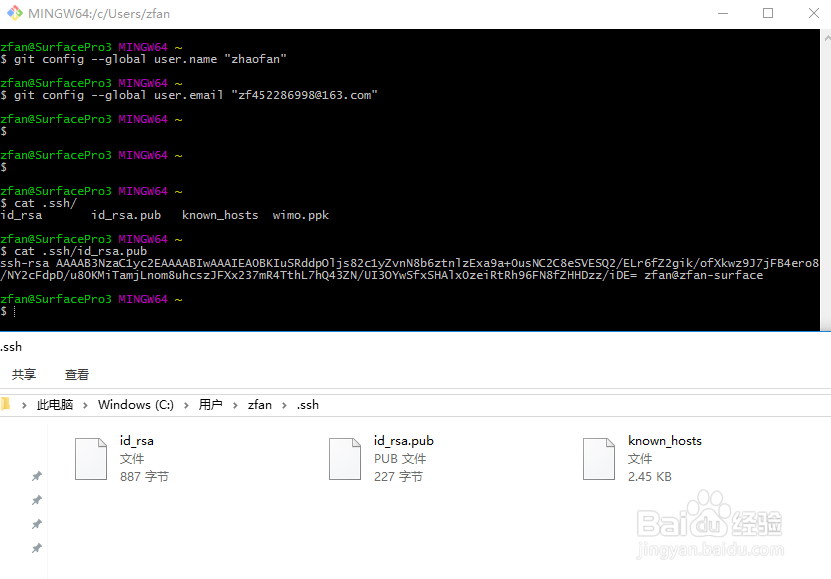Open the id_rsa file icon
Screen dimensions: 831x579
point(91,459)
